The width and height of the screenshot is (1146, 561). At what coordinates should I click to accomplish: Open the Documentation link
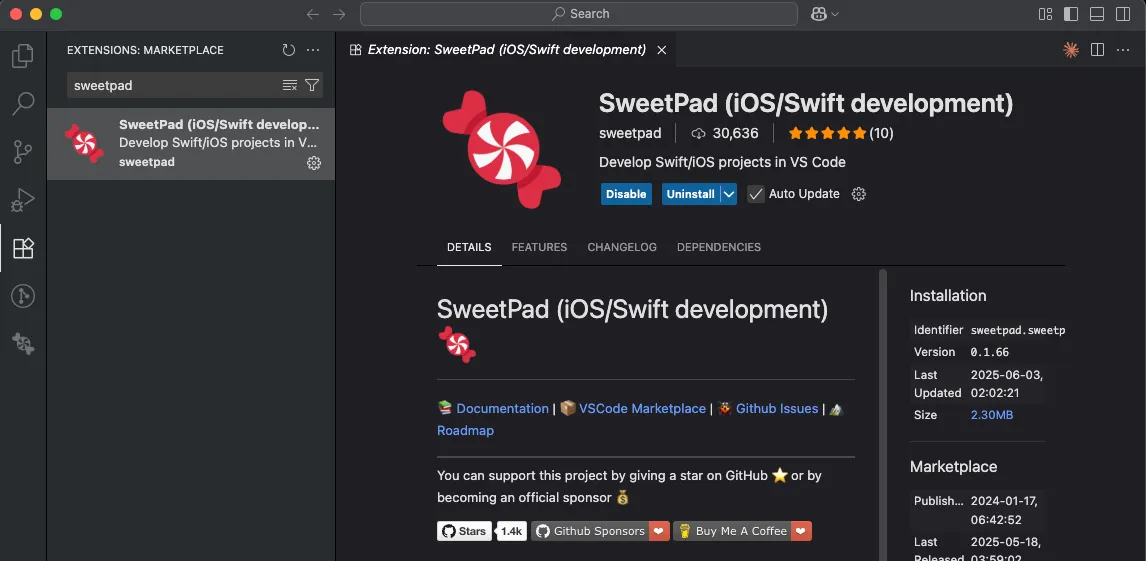(x=502, y=408)
